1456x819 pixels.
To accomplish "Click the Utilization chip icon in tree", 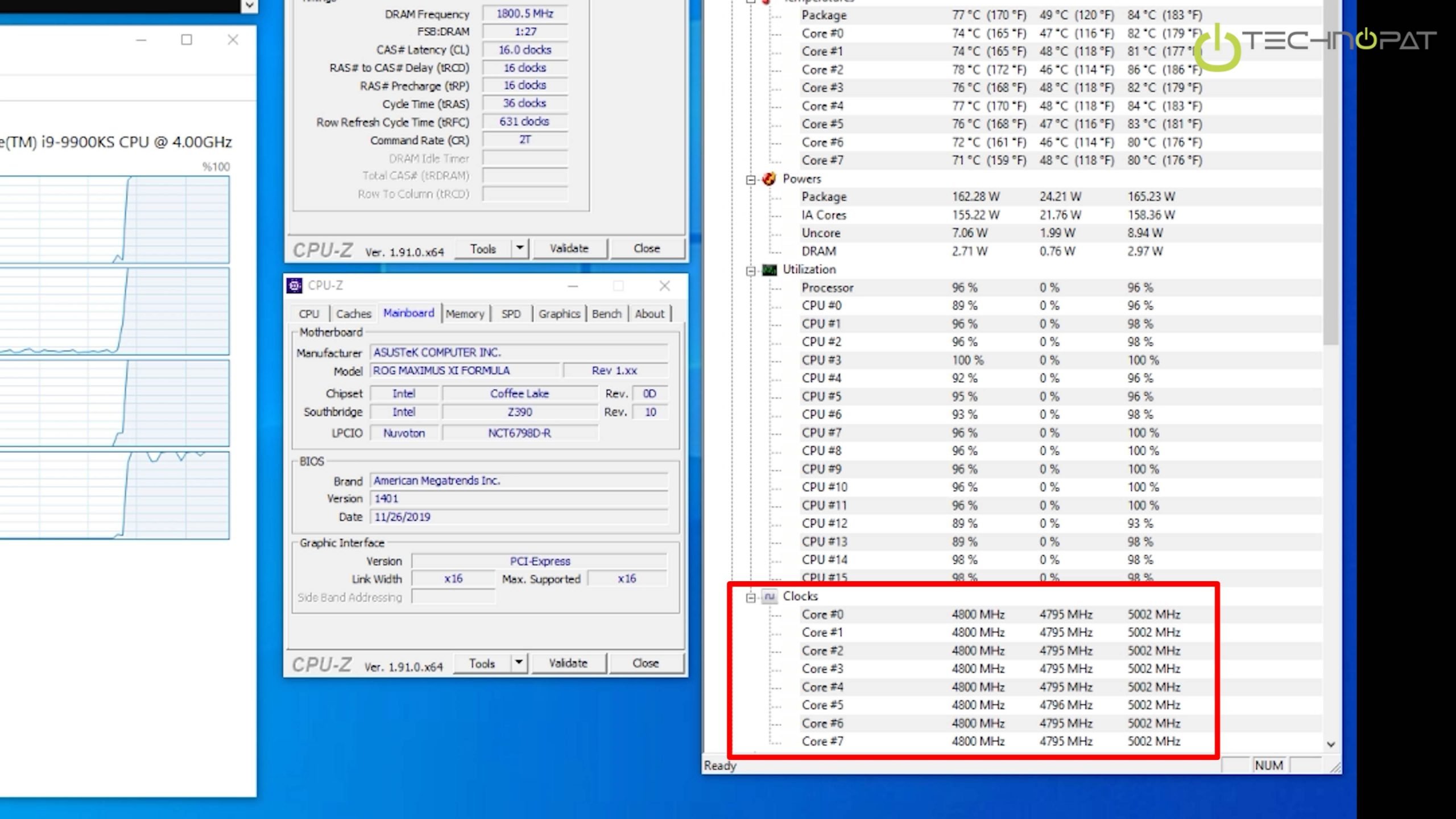I will [x=769, y=270].
